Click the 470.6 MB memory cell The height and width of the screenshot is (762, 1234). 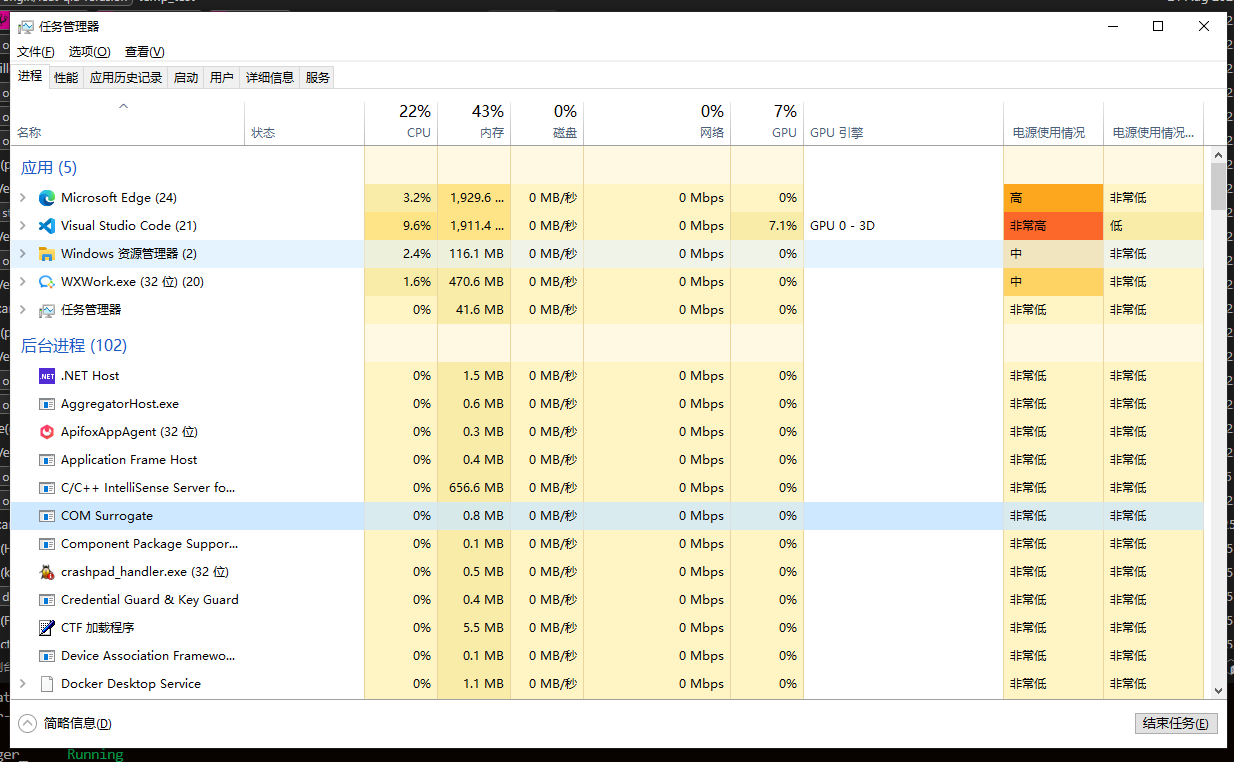tap(474, 282)
